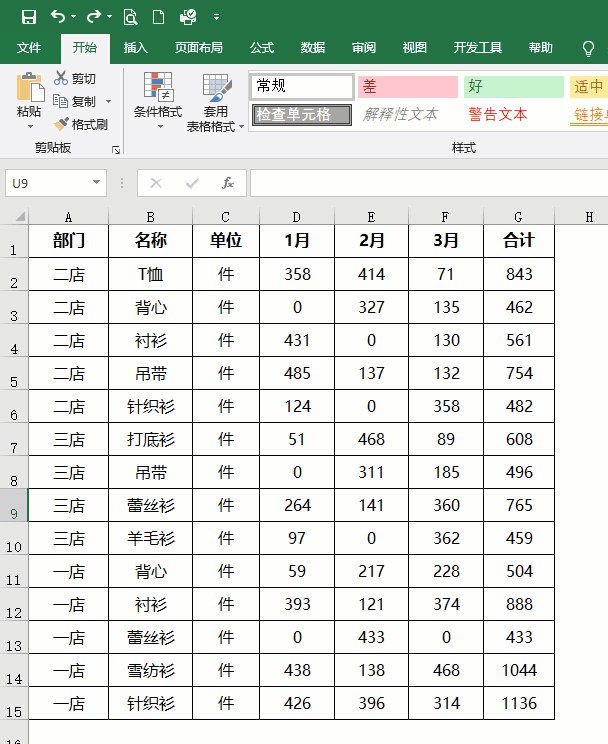Apply the 好 green cell style

514,86
